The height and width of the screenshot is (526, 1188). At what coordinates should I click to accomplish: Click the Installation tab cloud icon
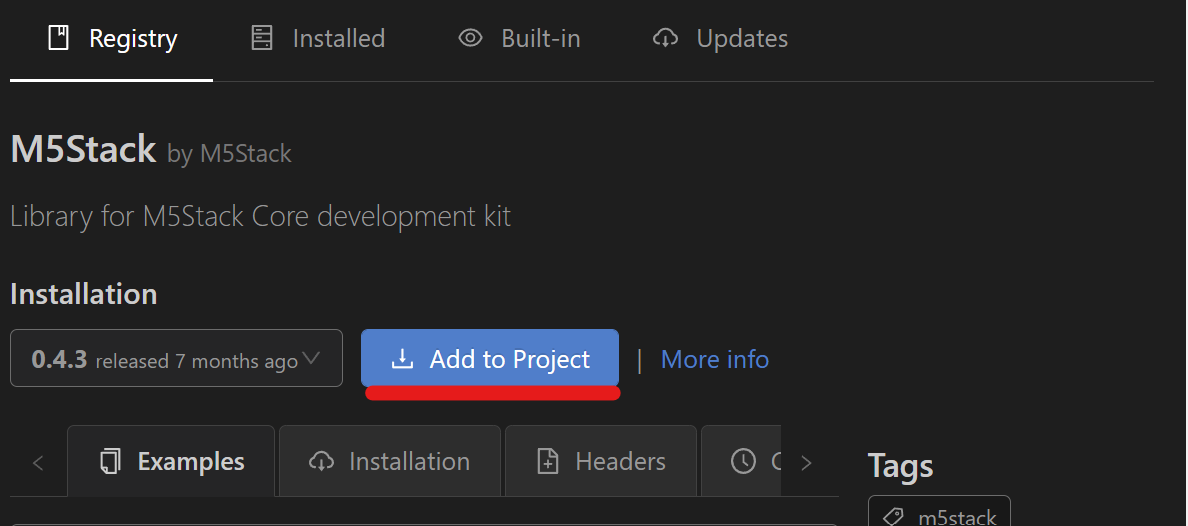click(x=322, y=461)
